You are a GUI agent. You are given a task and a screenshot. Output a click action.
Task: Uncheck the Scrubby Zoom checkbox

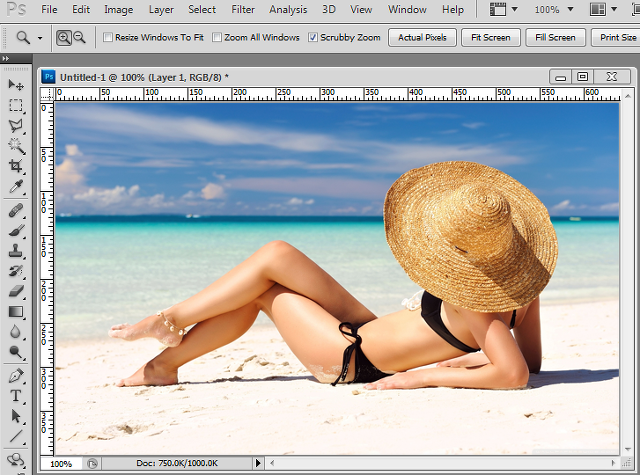click(313, 38)
